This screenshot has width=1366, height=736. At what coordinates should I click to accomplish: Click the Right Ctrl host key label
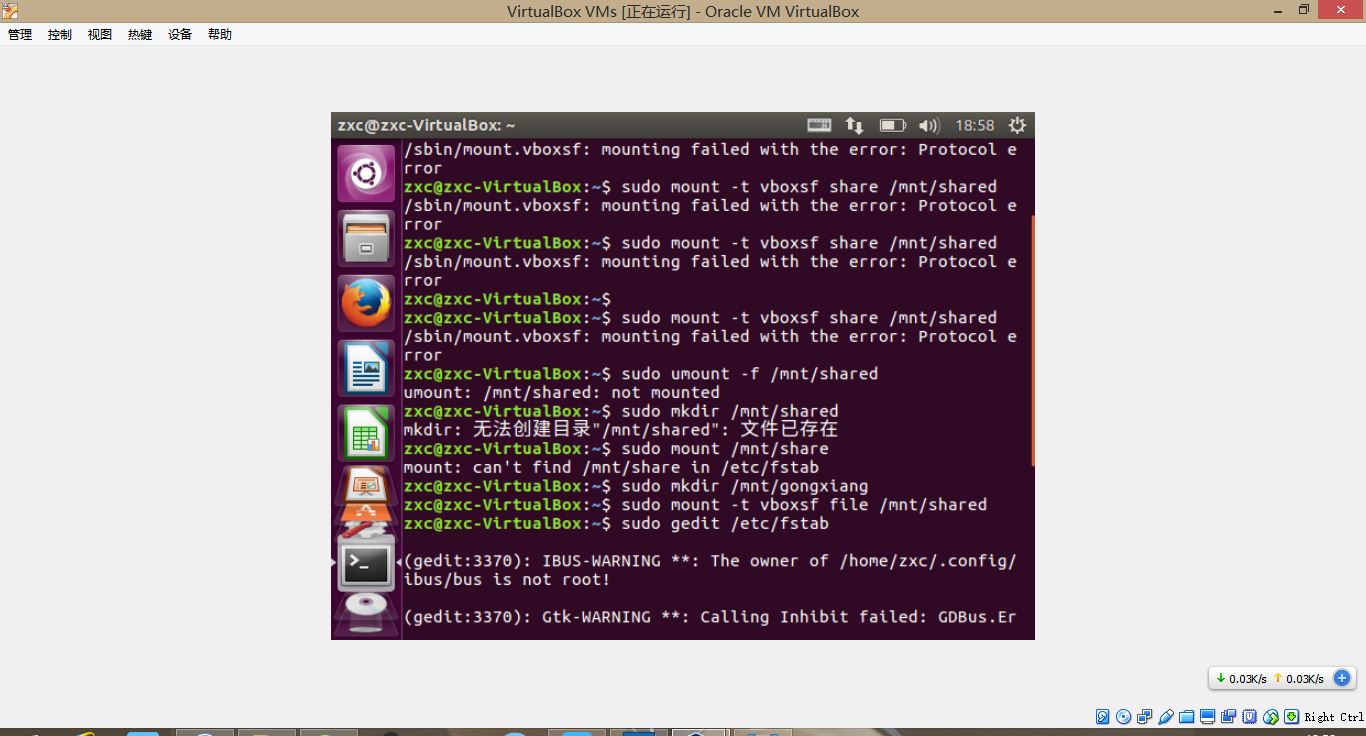(x=1334, y=717)
